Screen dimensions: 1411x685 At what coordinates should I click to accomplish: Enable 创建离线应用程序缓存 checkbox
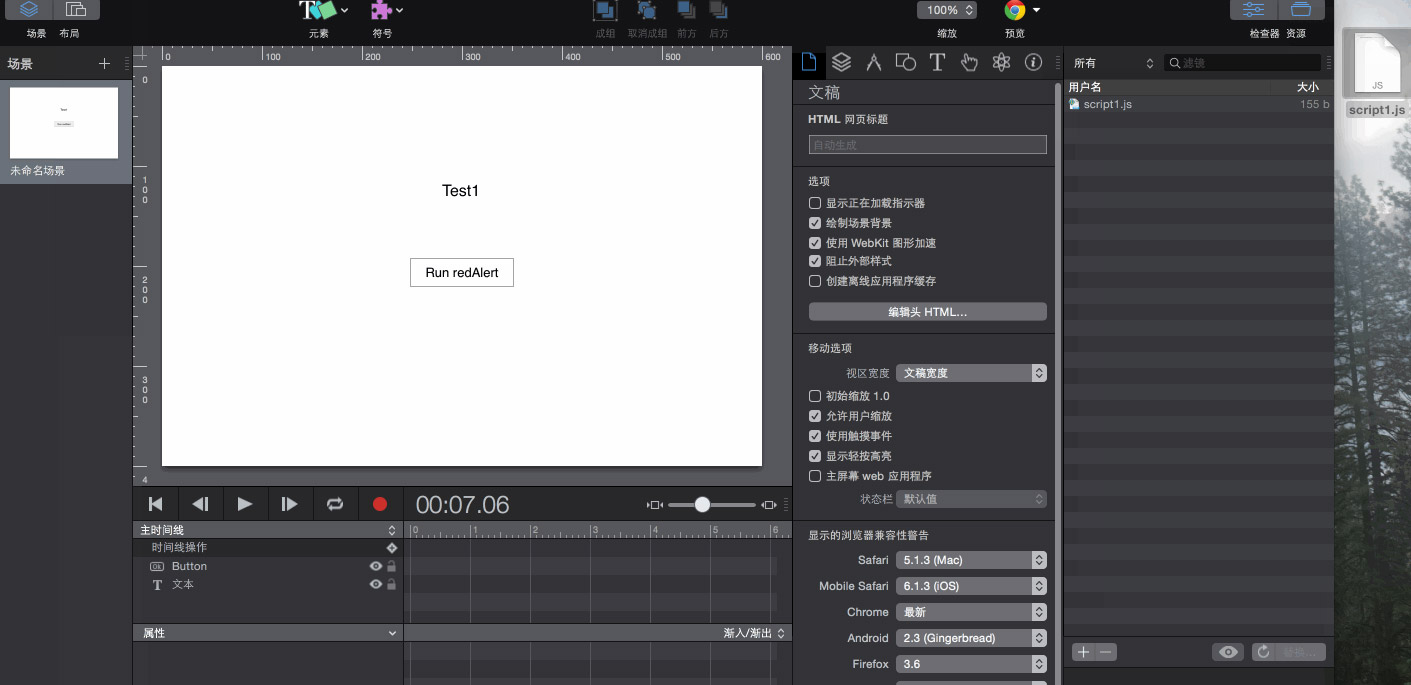815,281
